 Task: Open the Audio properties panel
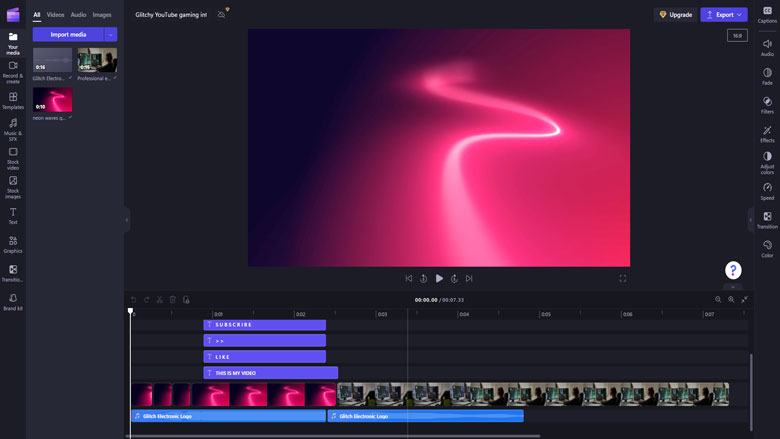pos(767,47)
